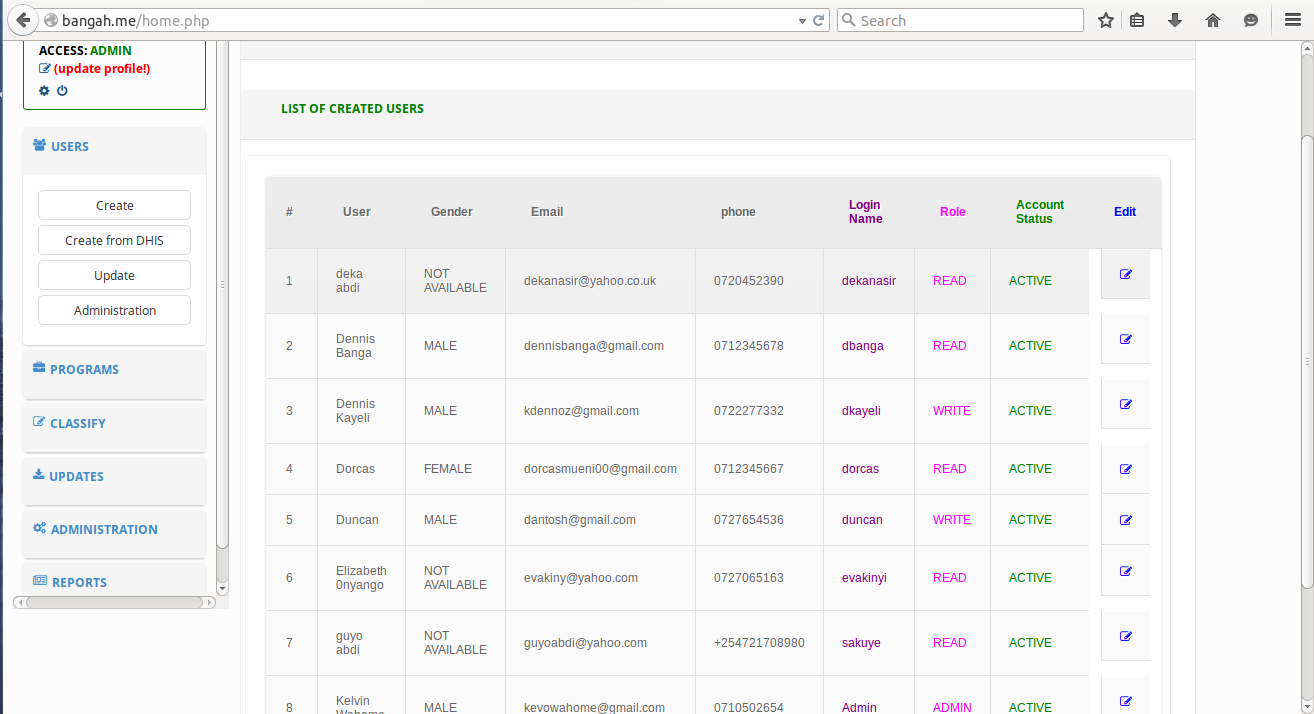Click the sidebar horizontal scrollbar
Viewport: 1314px width, 714px height.
click(114, 603)
